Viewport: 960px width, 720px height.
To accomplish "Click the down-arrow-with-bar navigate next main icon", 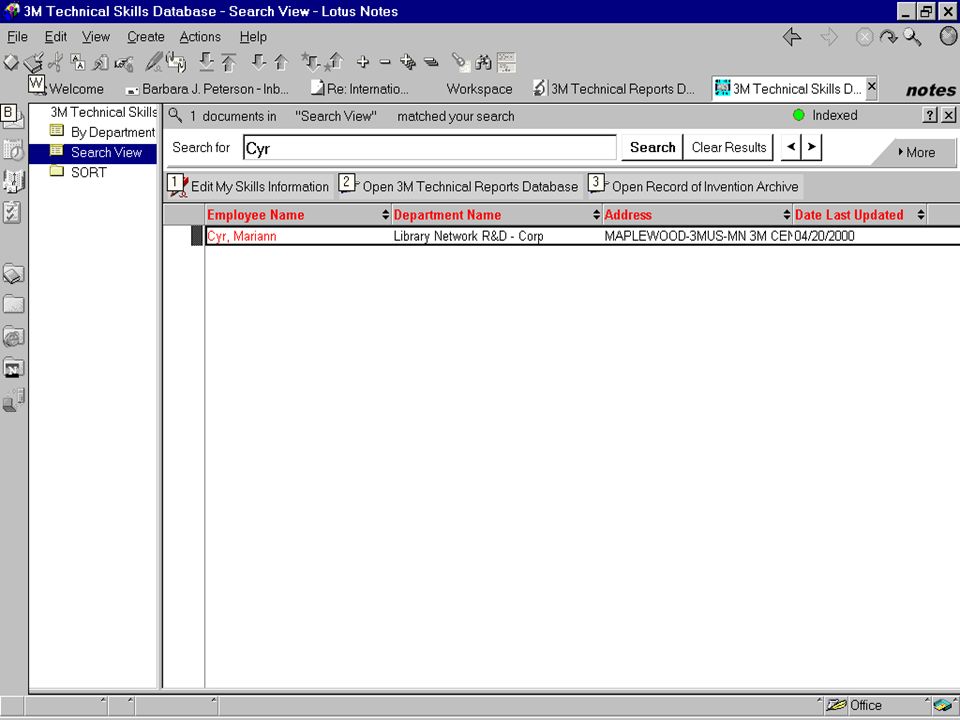I will pyautogui.click(x=206, y=62).
